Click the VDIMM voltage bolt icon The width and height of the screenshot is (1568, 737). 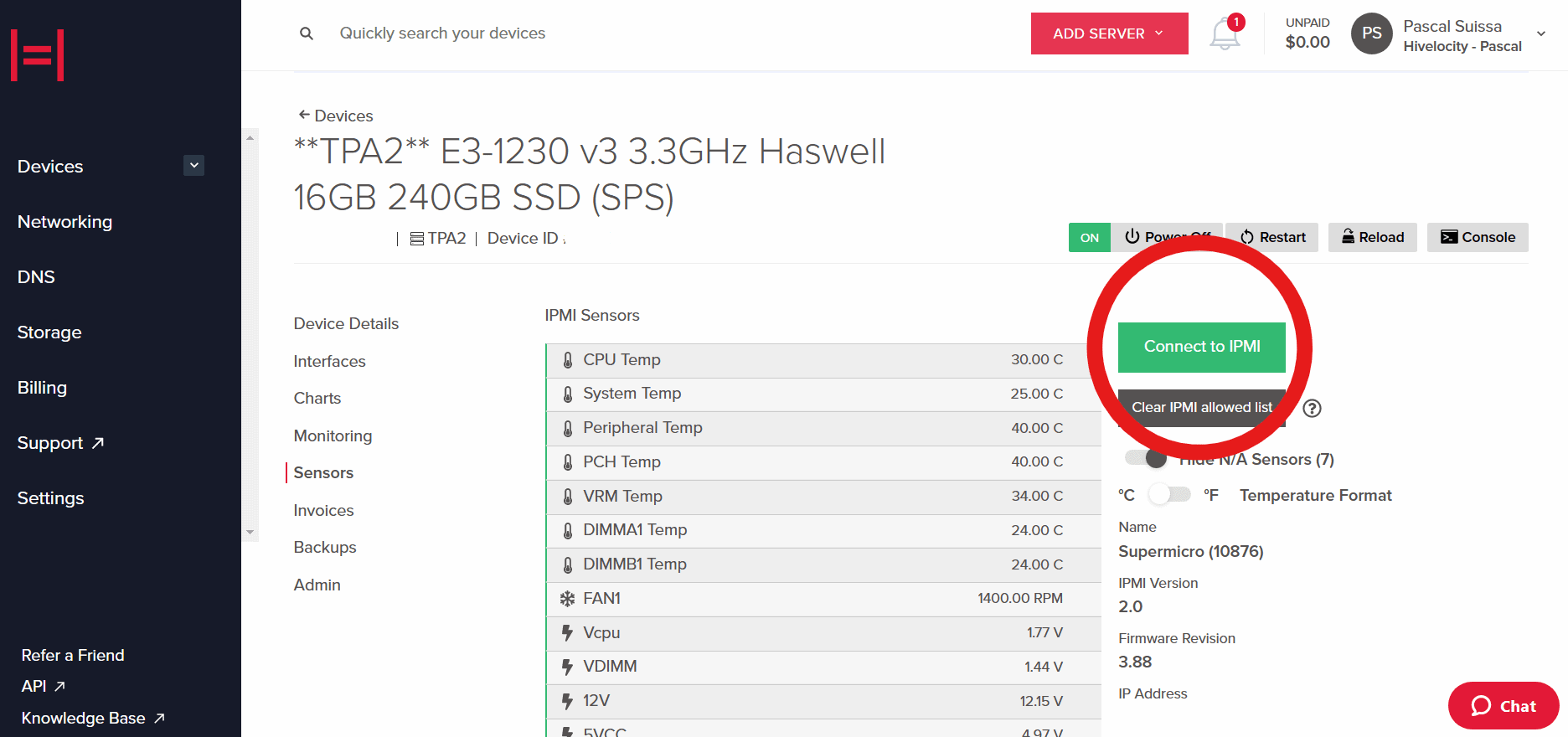click(x=568, y=667)
